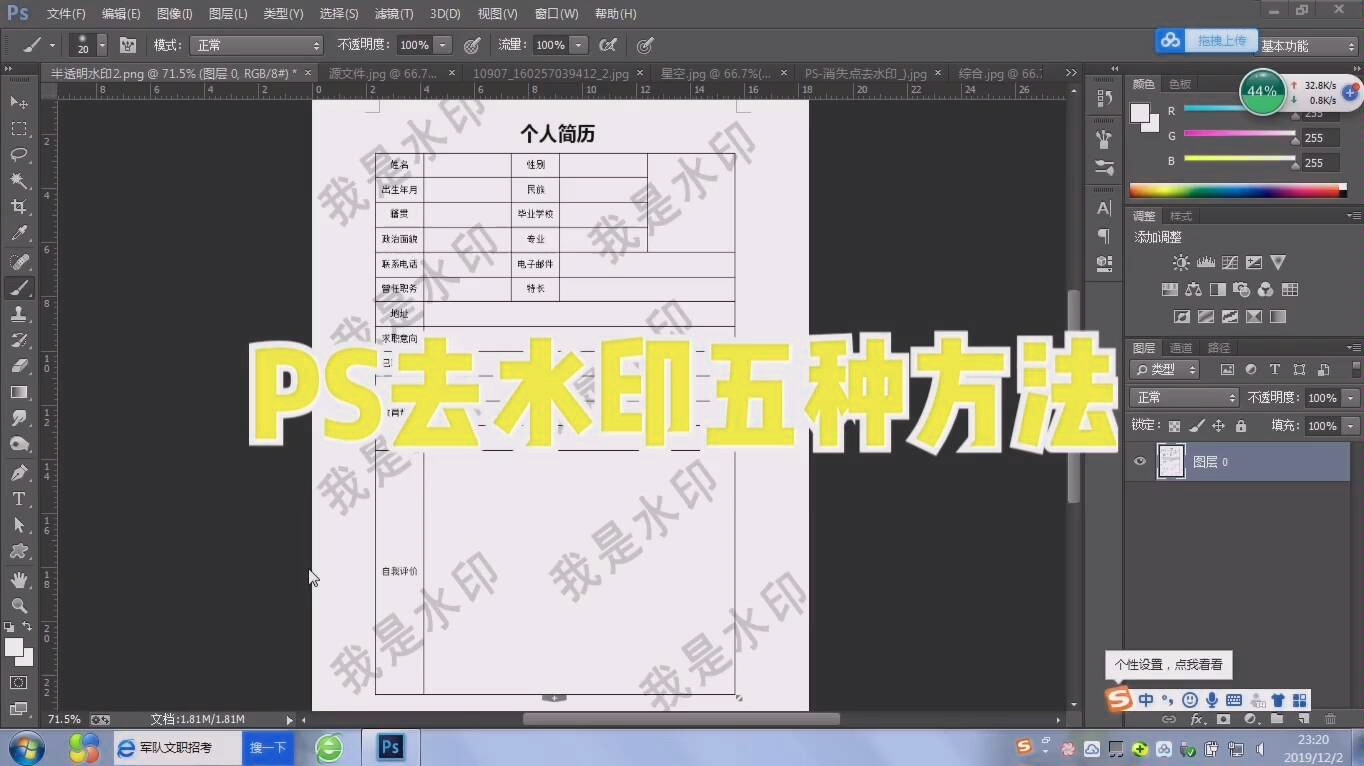
Task: Open layer blend mode 正常 dropdown
Action: 1184,398
